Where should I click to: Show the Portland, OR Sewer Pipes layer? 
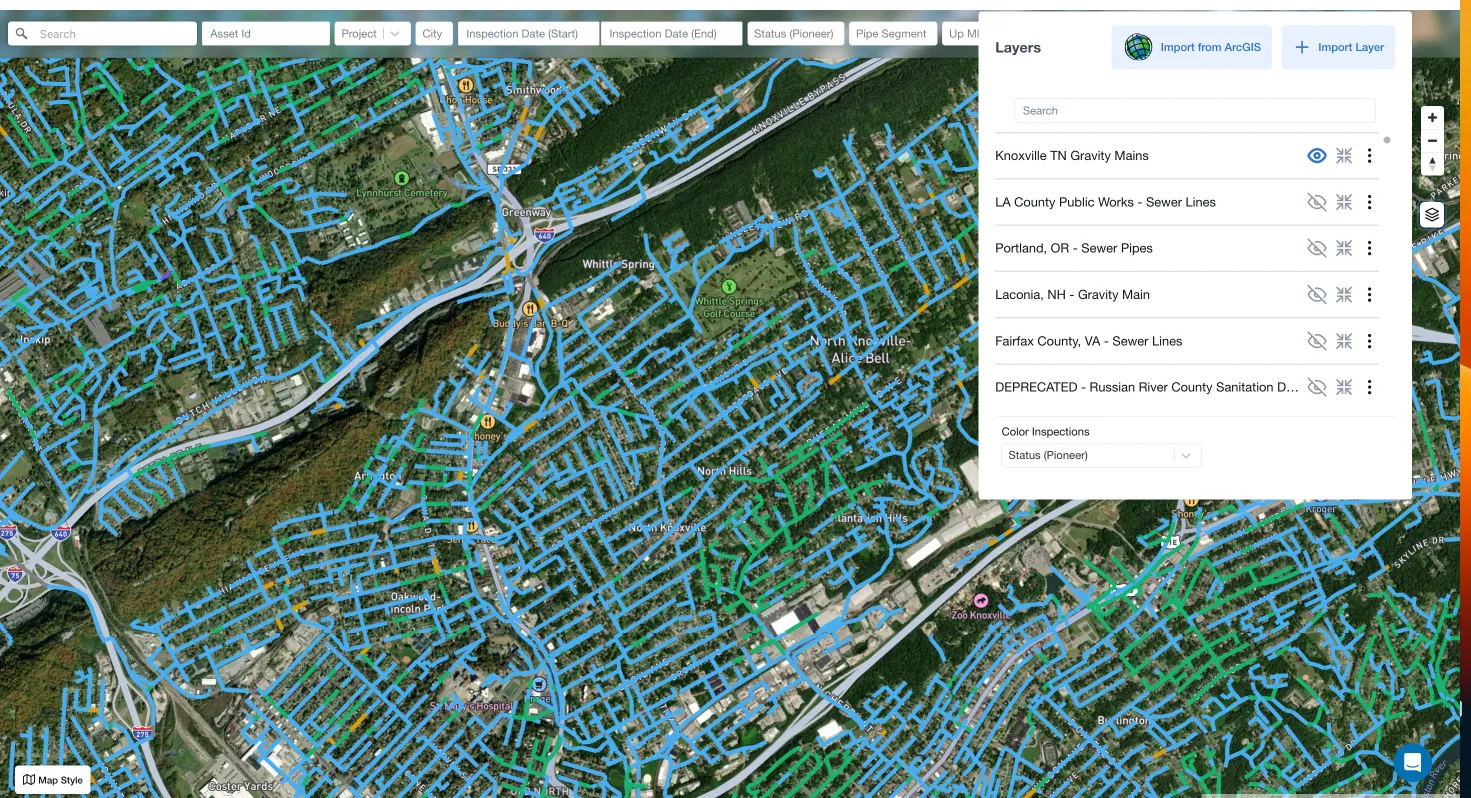point(1317,248)
